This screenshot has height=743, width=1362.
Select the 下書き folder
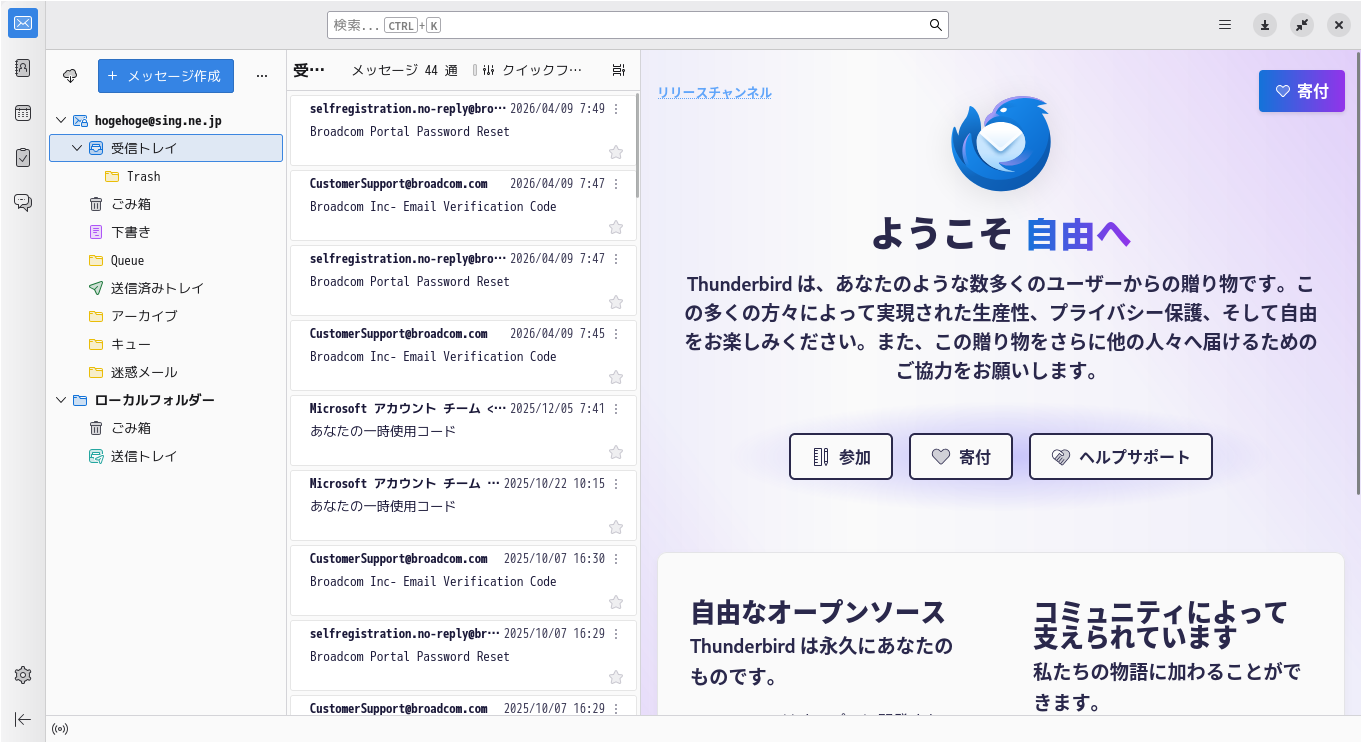[166, 232]
